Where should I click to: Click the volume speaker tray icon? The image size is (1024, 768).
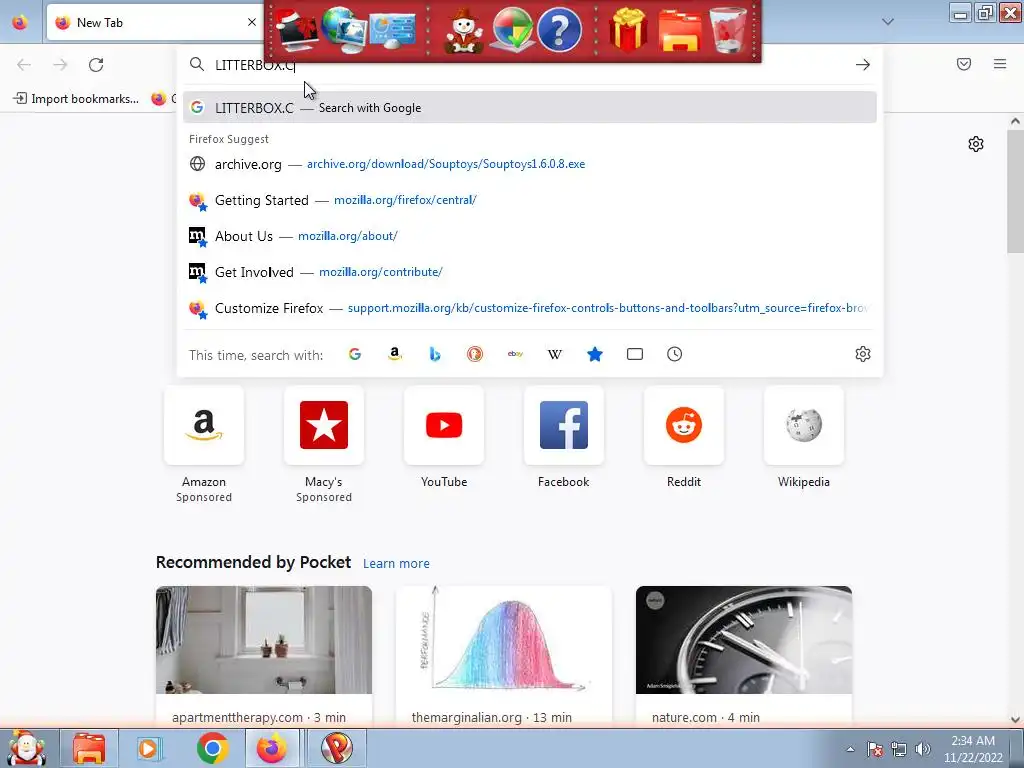click(923, 749)
